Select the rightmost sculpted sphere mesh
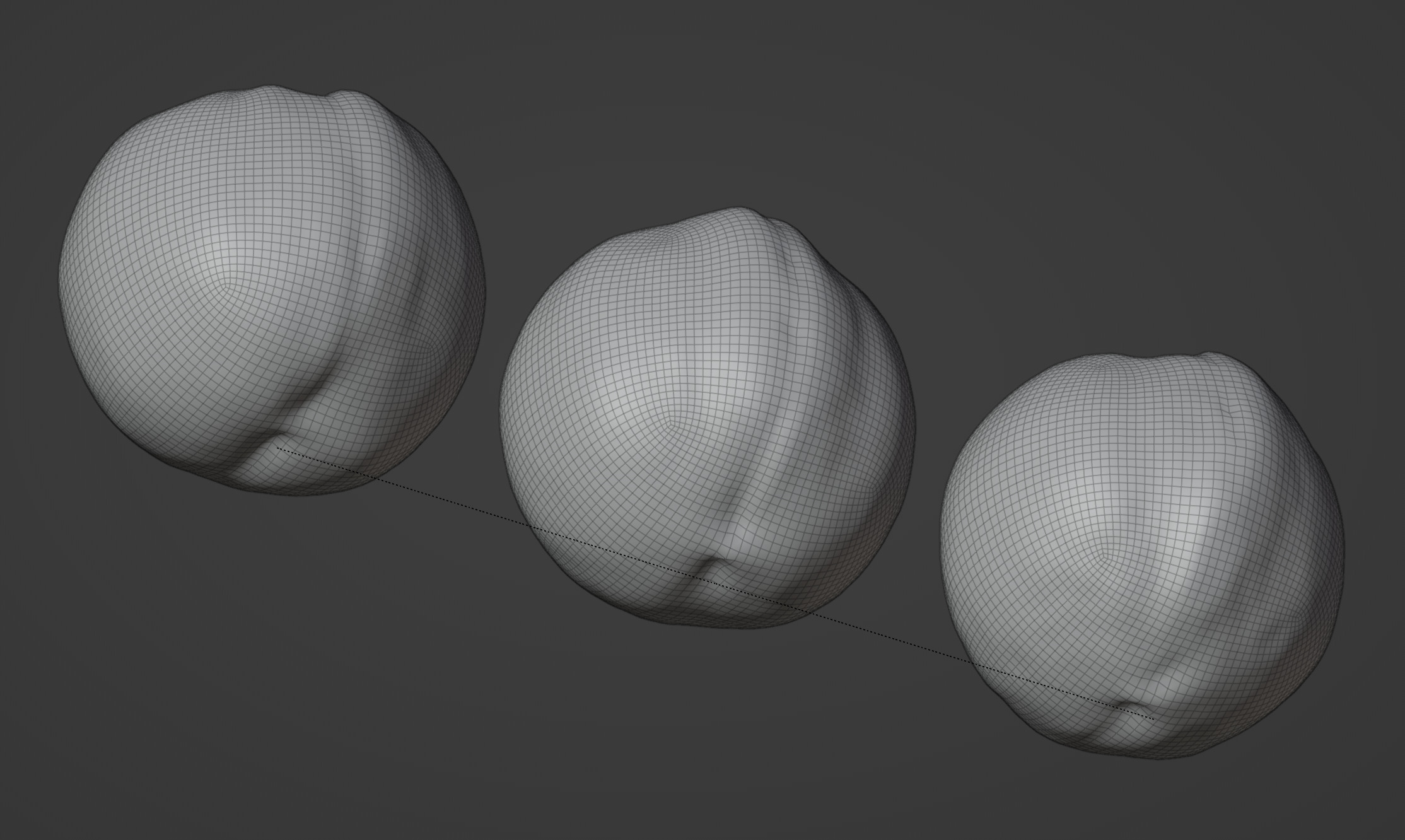 (x=1142, y=555)
